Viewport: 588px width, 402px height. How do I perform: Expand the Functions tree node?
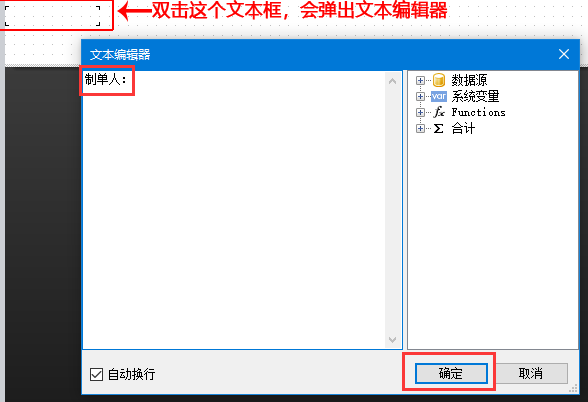420,112
